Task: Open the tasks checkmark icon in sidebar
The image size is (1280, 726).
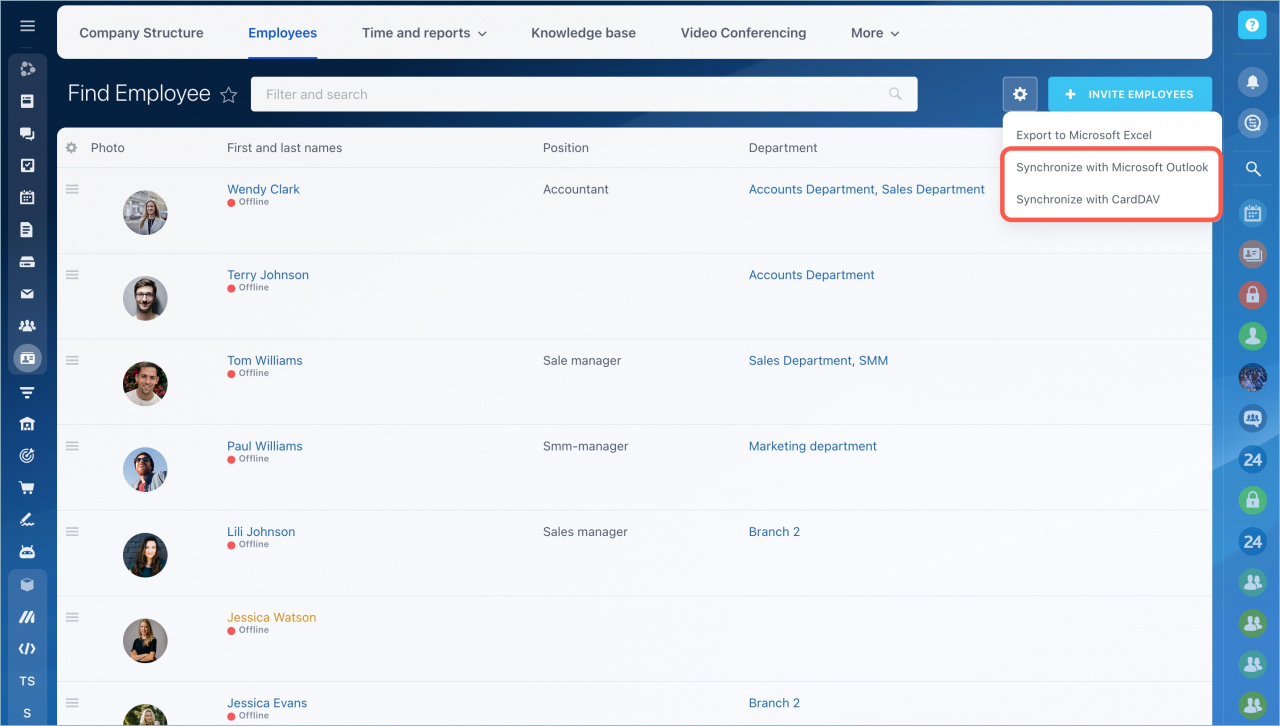Action: pyautogui.click(x=27, y=165)
